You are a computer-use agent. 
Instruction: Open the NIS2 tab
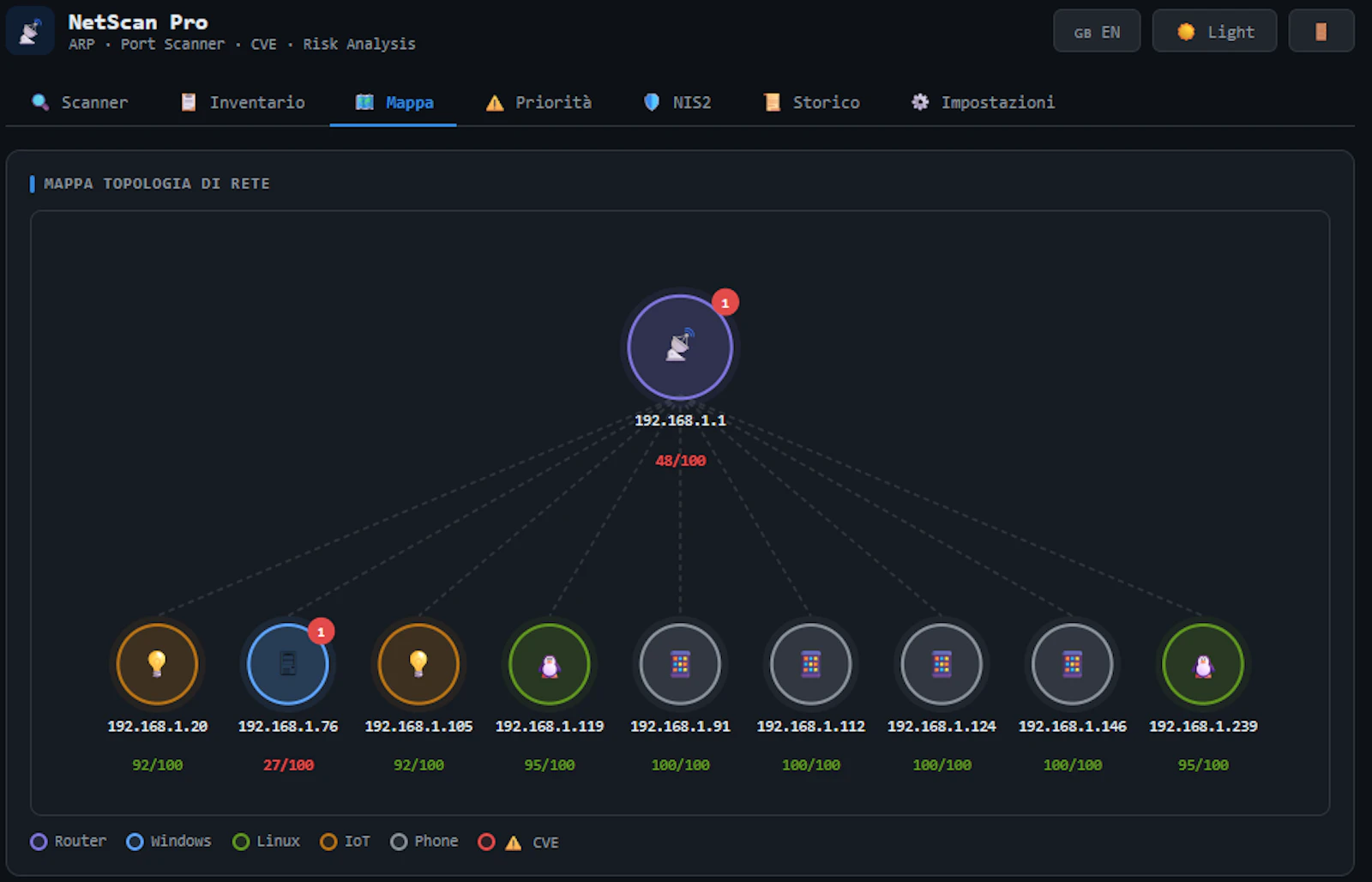pyautogui.click(x=677, y=102)
